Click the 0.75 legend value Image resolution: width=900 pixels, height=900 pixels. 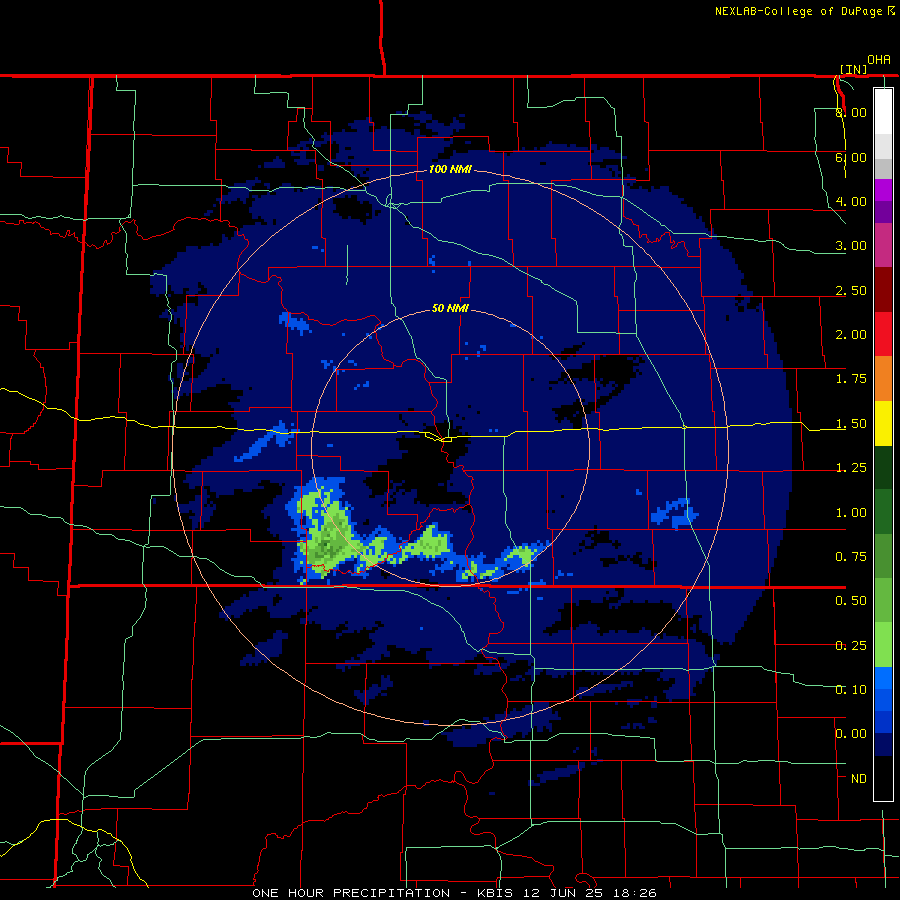click(x=851, y=557)
